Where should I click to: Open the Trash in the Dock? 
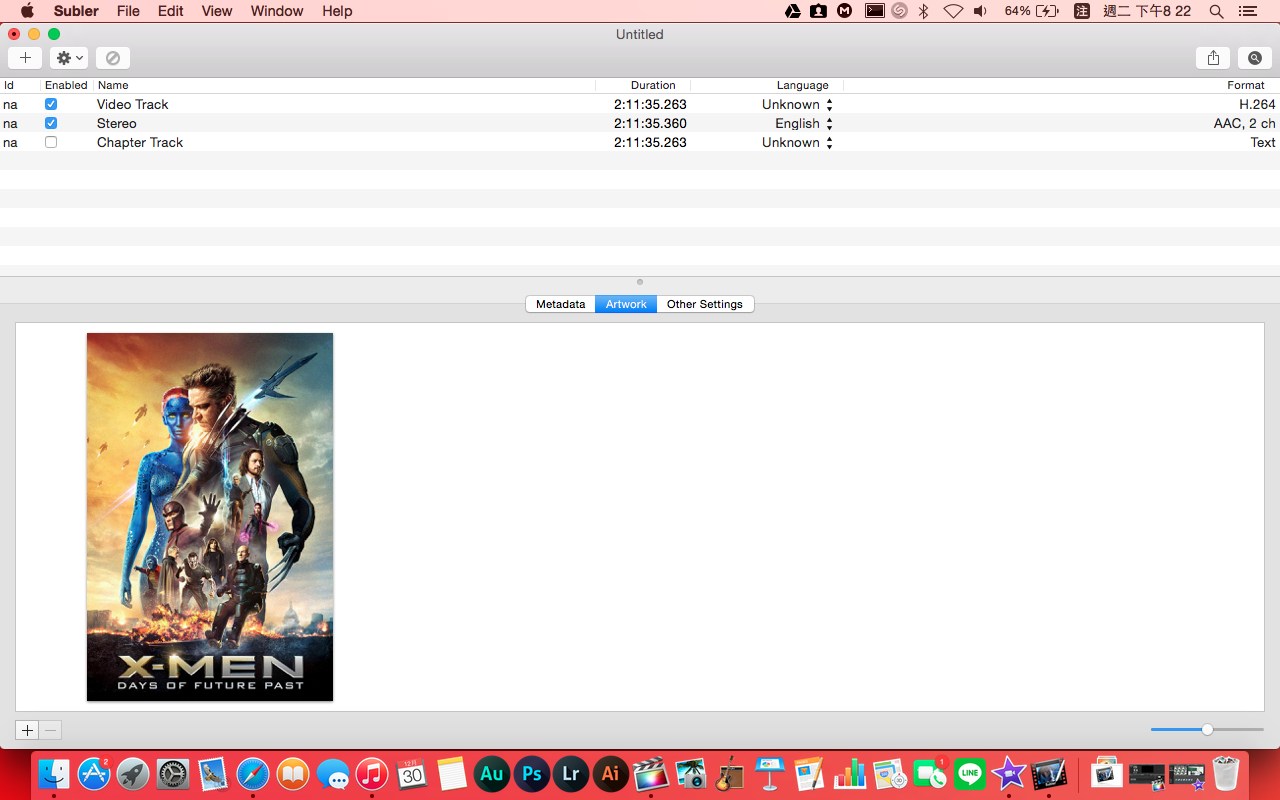coord(1226,773)
